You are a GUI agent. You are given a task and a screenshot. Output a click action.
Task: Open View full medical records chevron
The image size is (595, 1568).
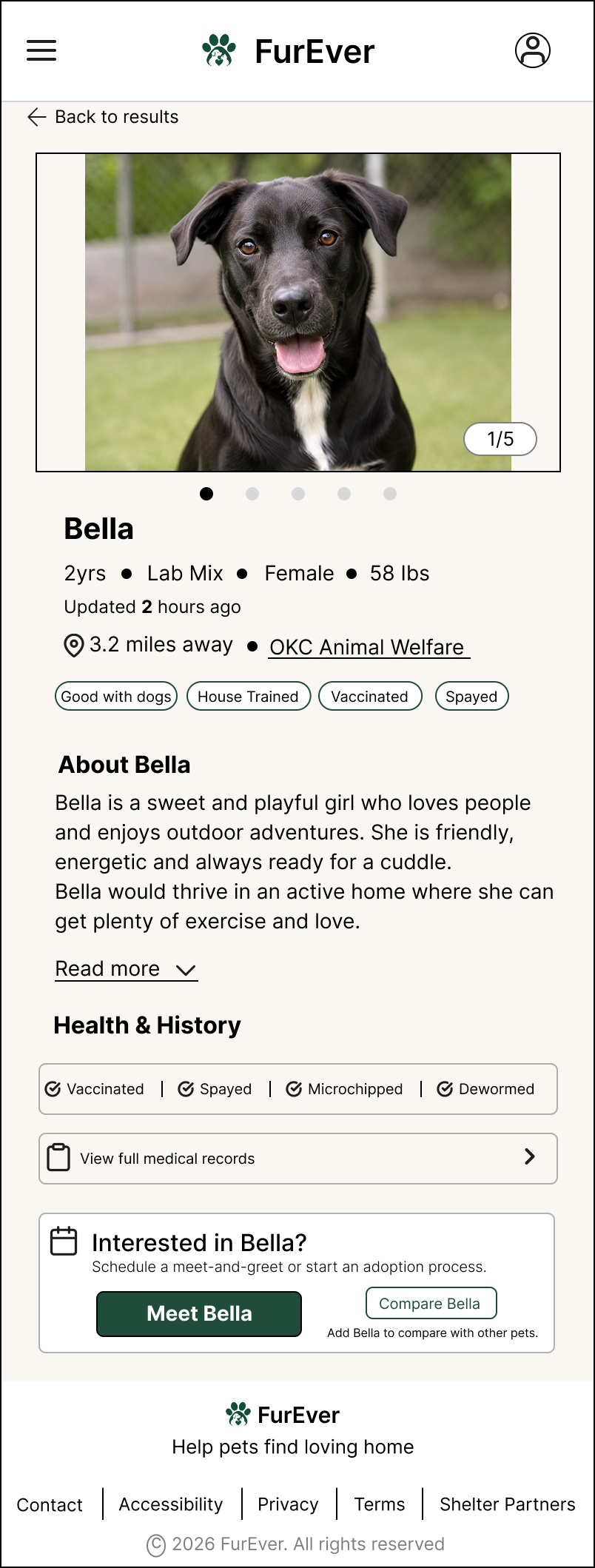click(x=530, y=1156)
